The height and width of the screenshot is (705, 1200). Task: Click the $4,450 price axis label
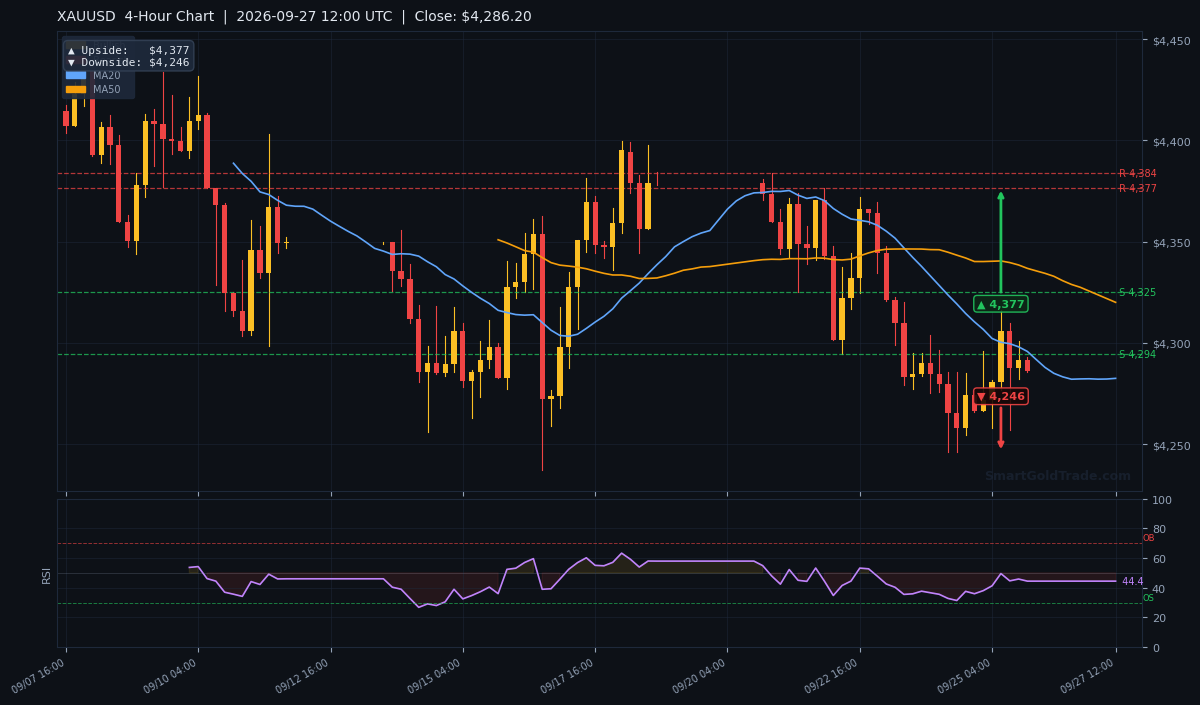(x=1171, y=41)
